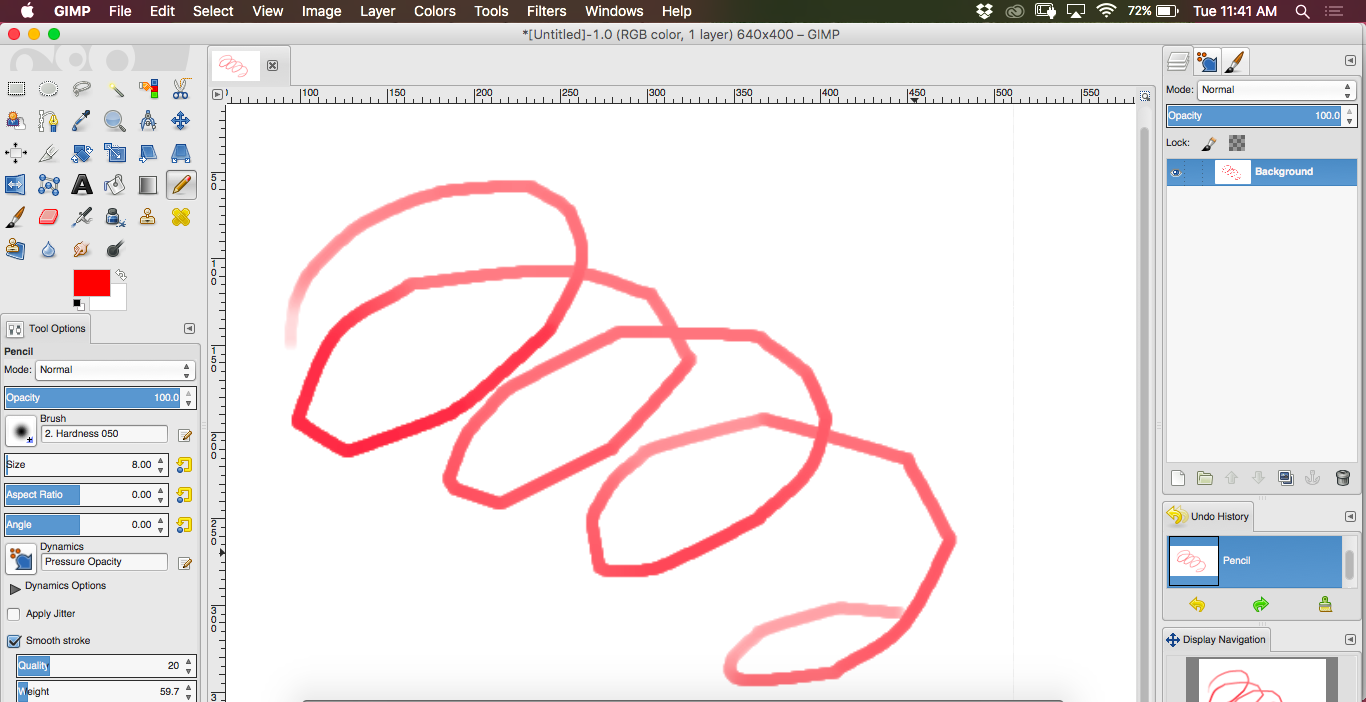
Task: Select the Ellipse Select tool
Action: click(x=48, y=89)
